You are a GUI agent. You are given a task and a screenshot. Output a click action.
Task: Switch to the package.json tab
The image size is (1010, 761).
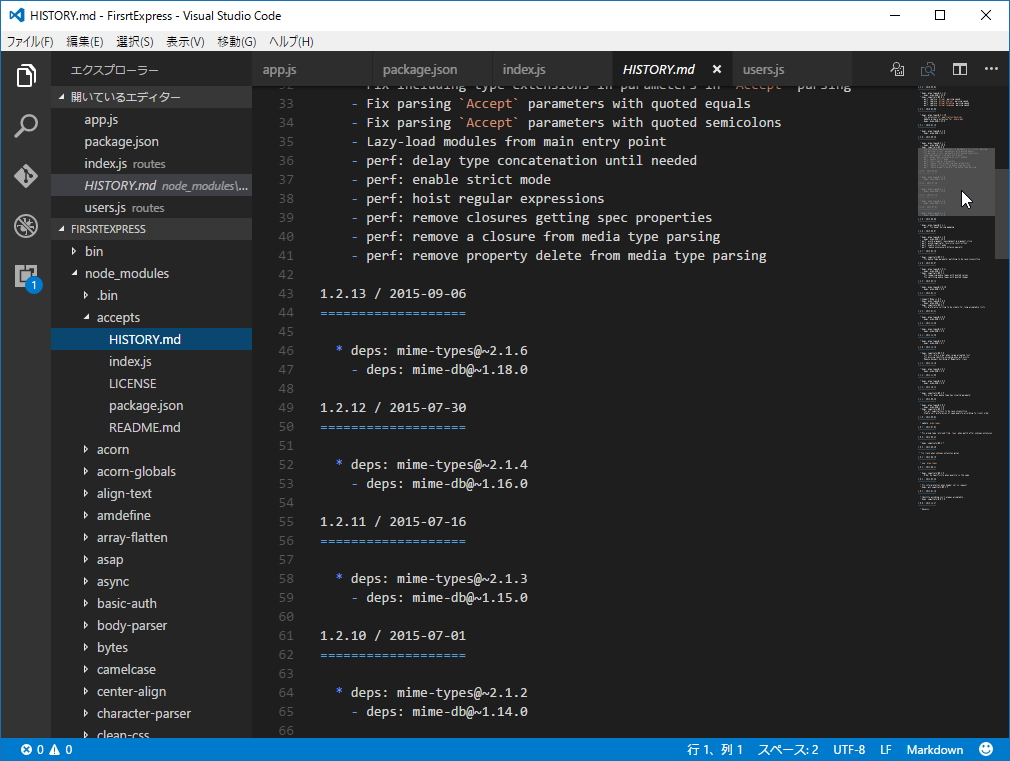point(432,69)
